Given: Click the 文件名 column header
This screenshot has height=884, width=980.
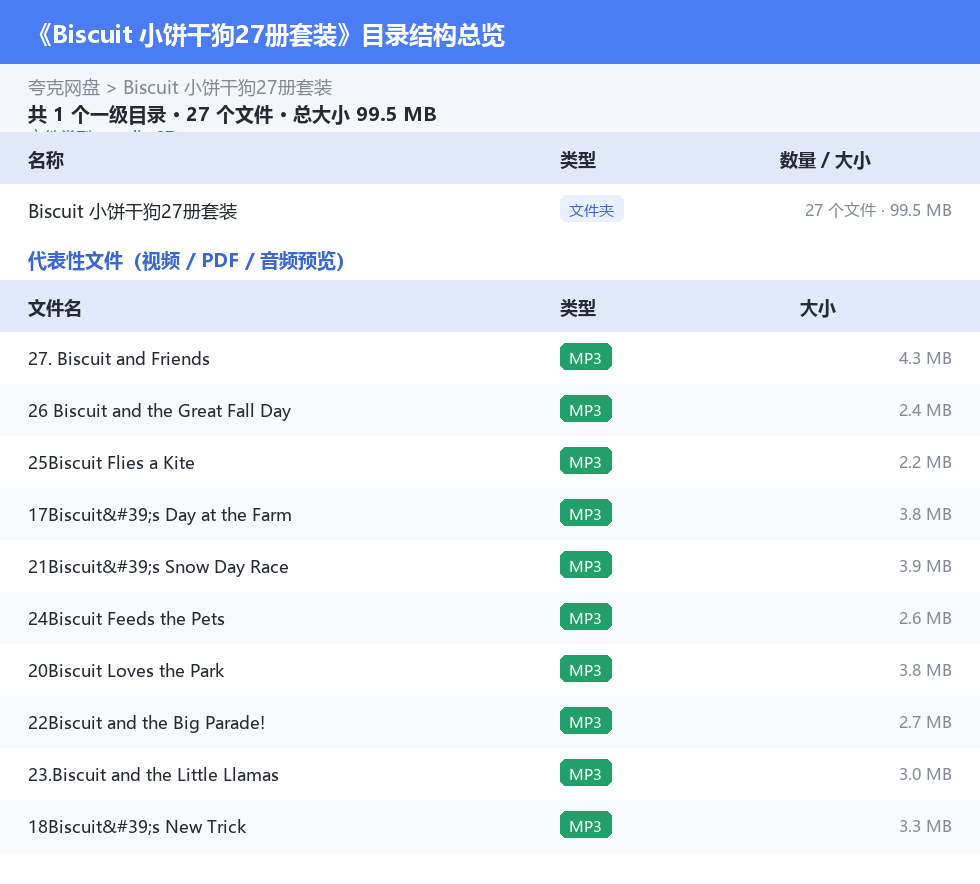Looking at the screenshot, I should (x=54, y=308).
